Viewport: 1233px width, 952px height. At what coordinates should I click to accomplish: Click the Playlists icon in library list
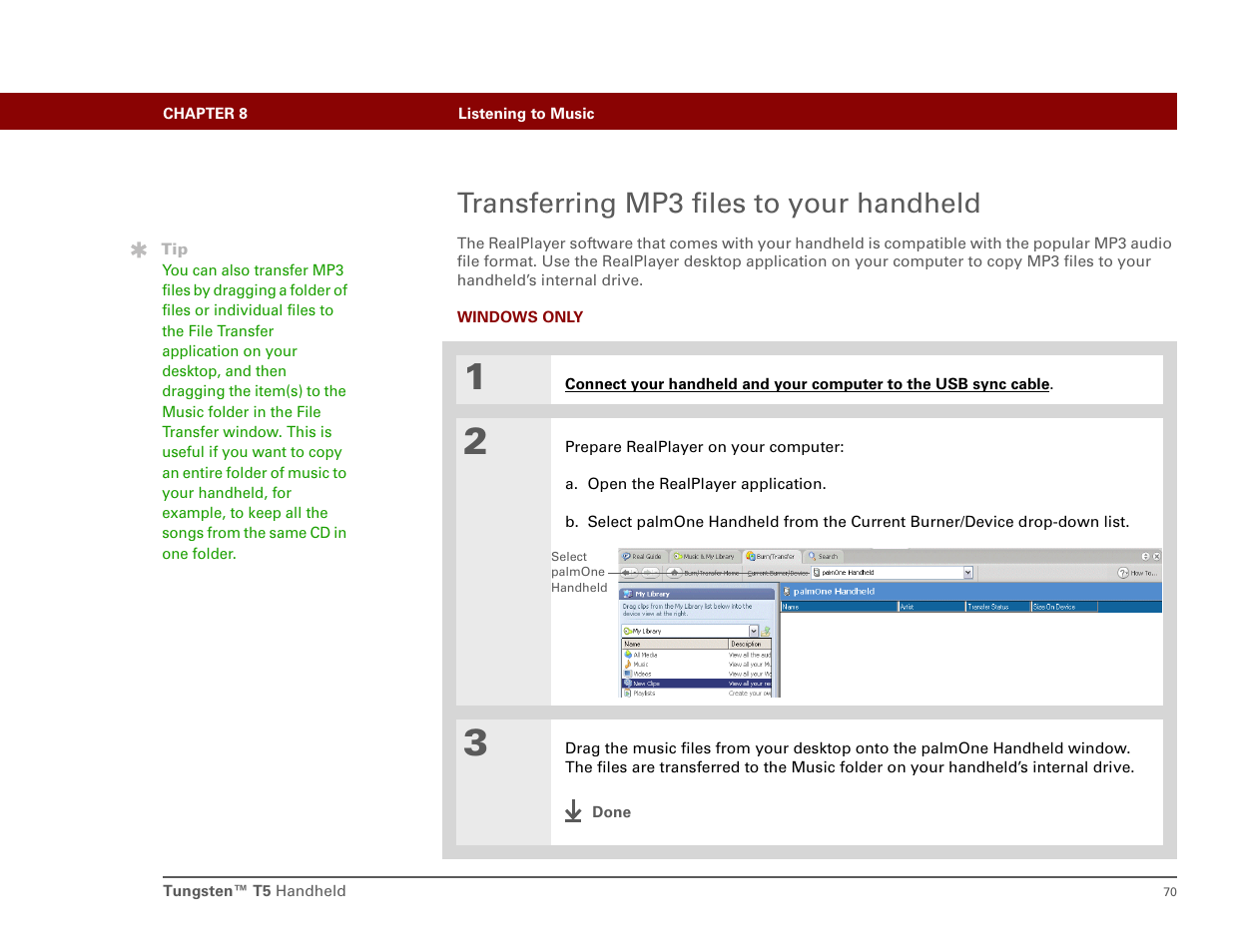628,693
